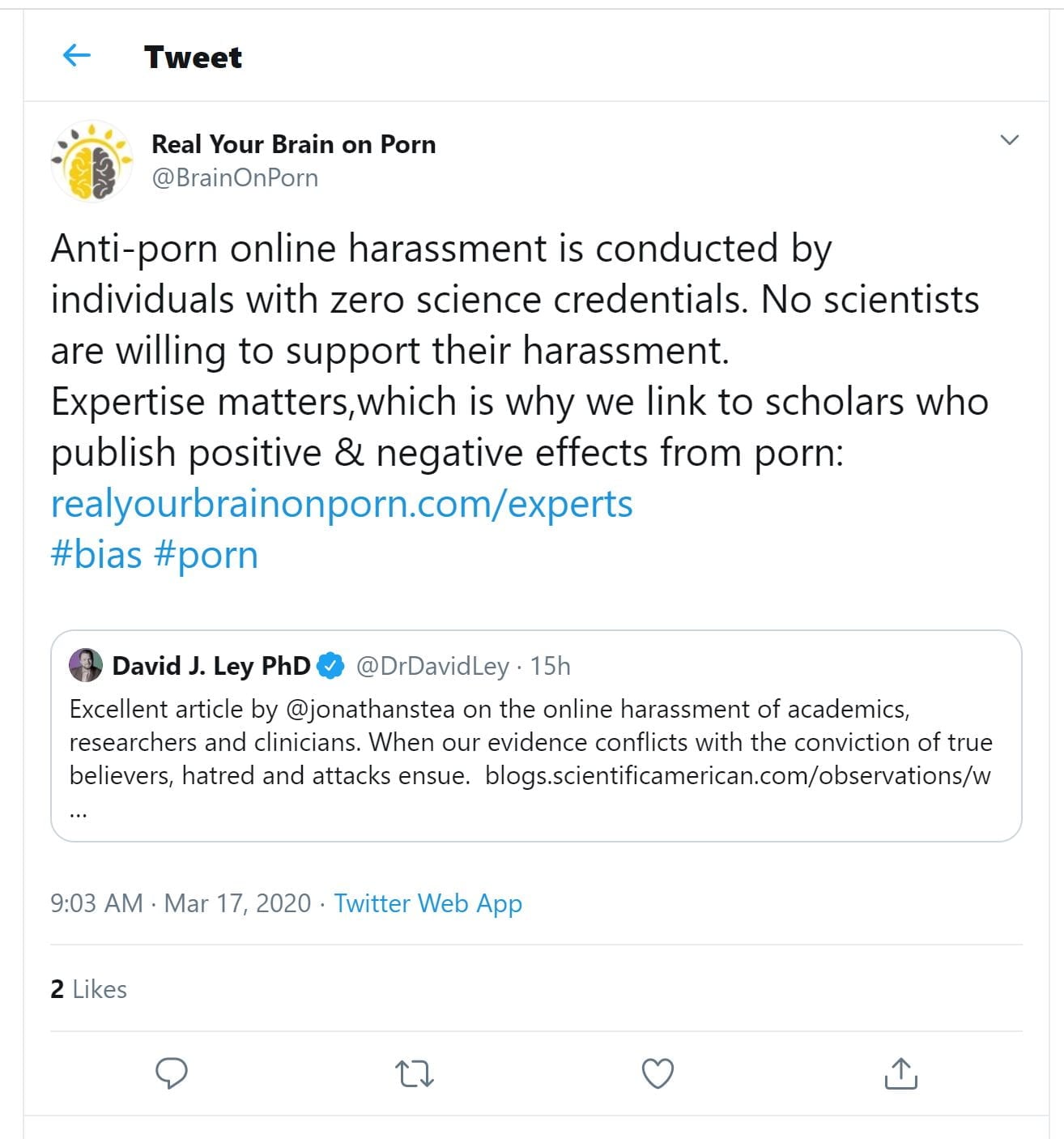Click the 9:03 AM Mar 17, 2020 timestamp
This screenshot has height=1139, width=1064.
tap(181, 902)
